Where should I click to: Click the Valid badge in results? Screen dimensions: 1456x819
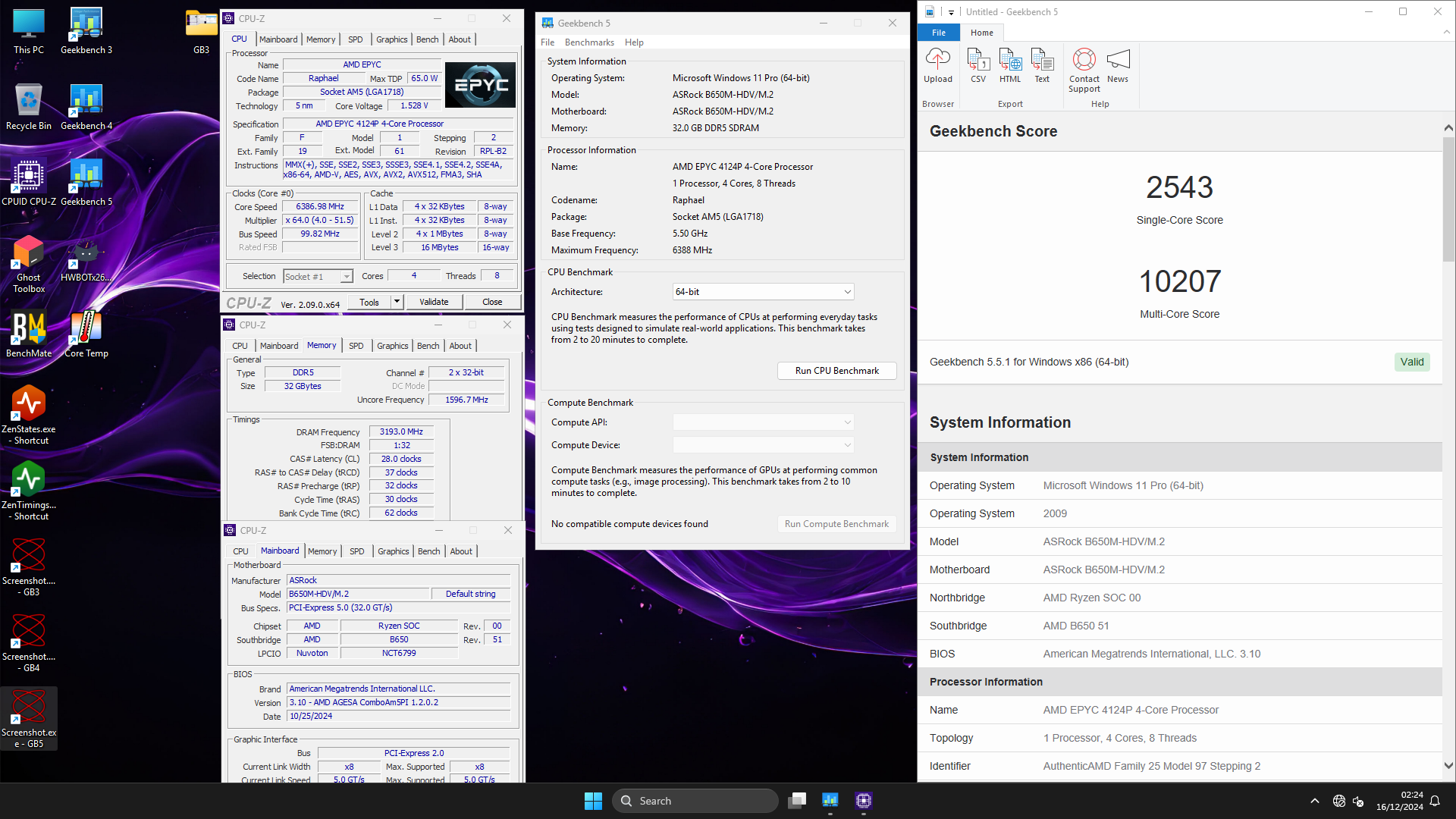coord(1412,362)
